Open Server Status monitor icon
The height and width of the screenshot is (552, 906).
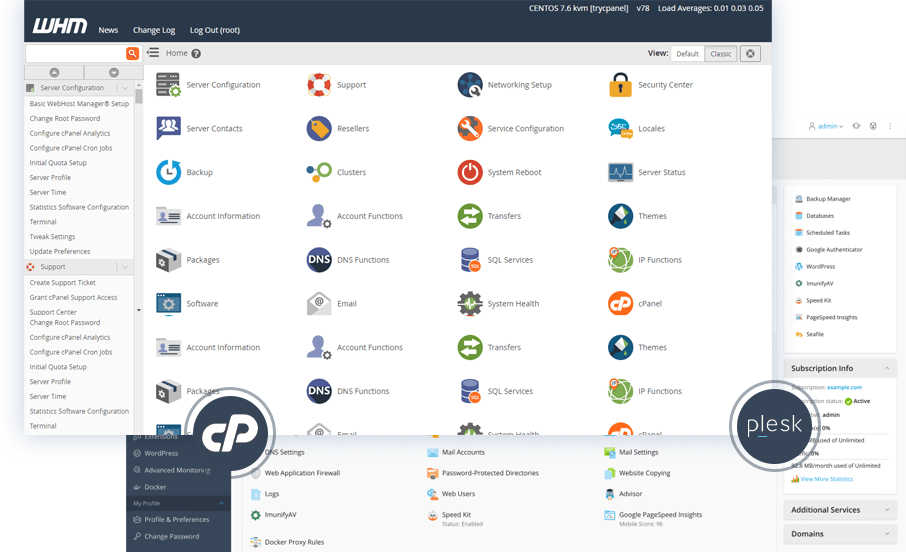620,172
